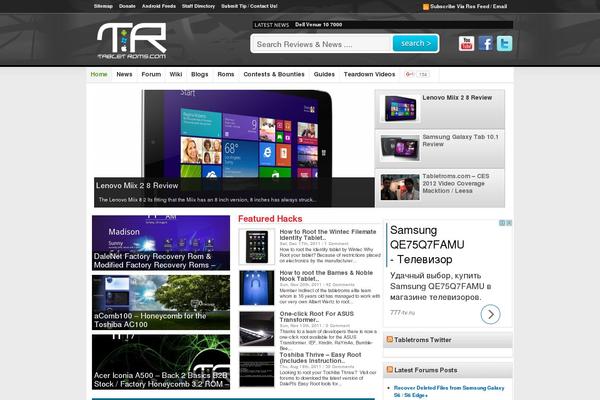The image size is (600, 400).
Task: Open the Facebook page icon
Action: pos(486,44)
